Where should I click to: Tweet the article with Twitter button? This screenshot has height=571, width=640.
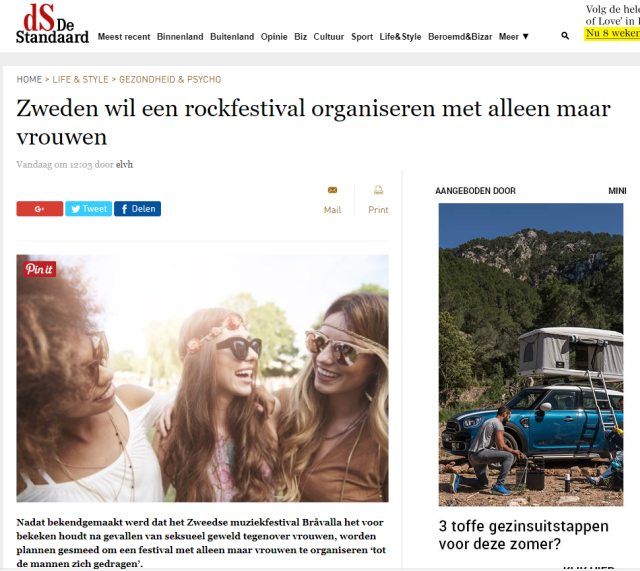(x=89, y=209)
